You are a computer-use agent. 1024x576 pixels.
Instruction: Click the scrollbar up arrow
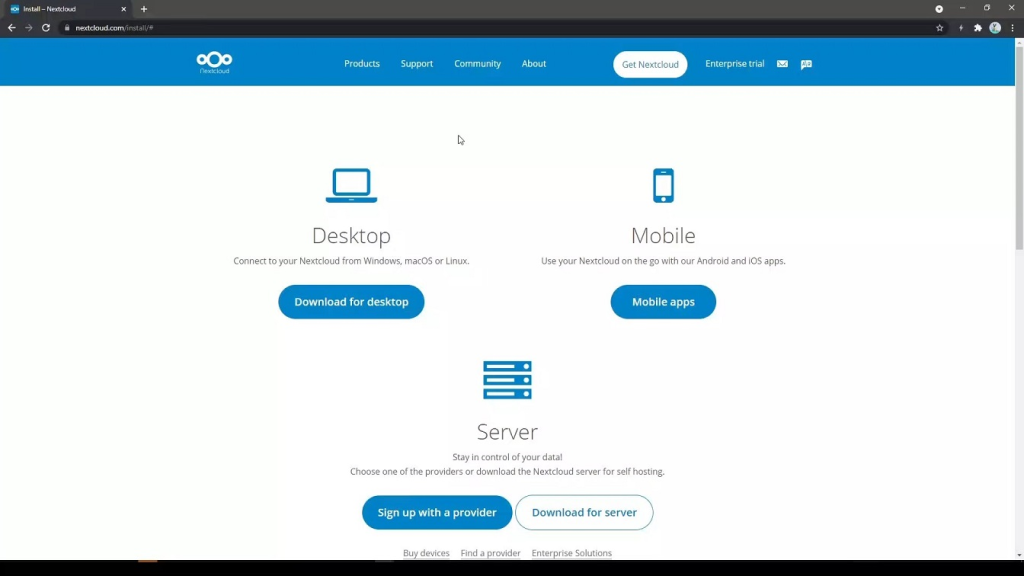(1019, 42)
